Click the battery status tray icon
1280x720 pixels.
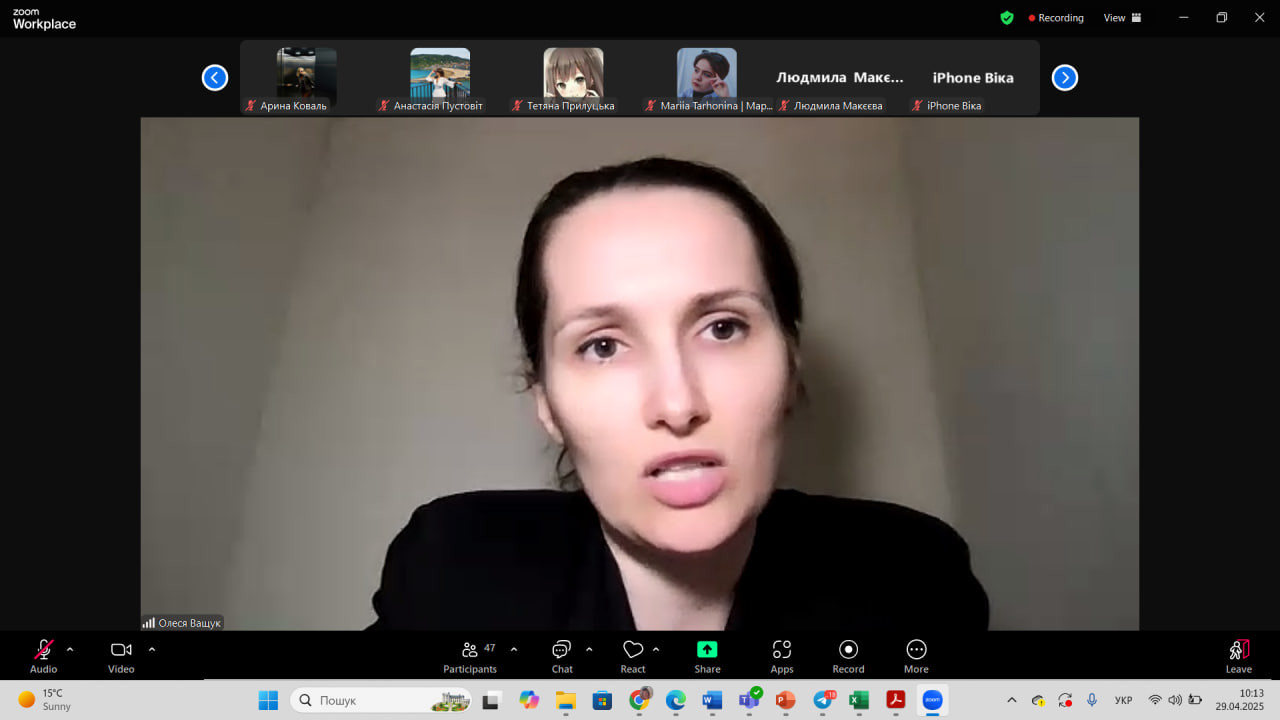(x=1195, y=700)
